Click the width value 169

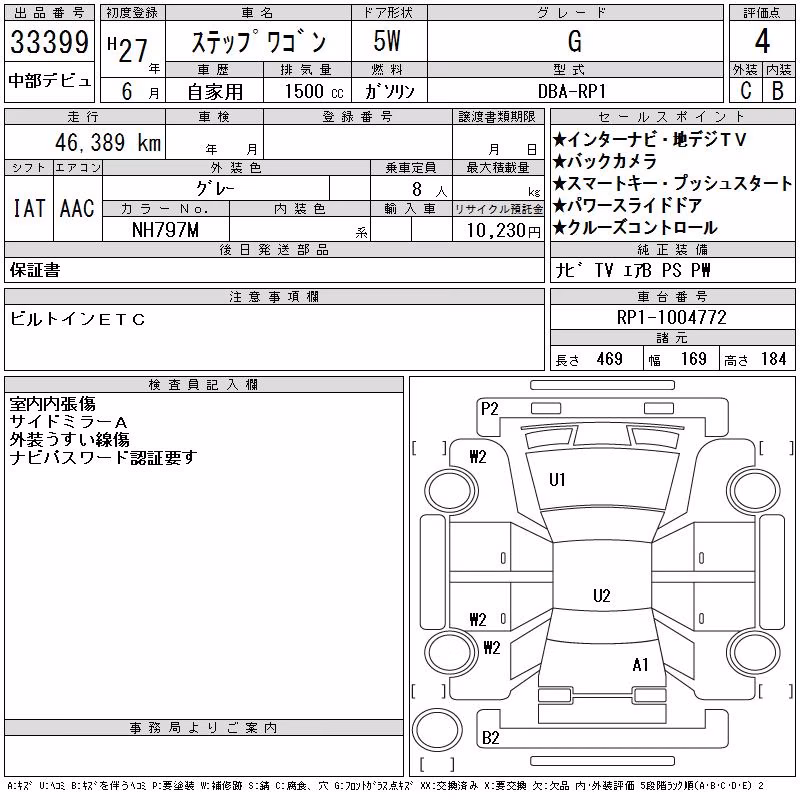click(693, 359)
